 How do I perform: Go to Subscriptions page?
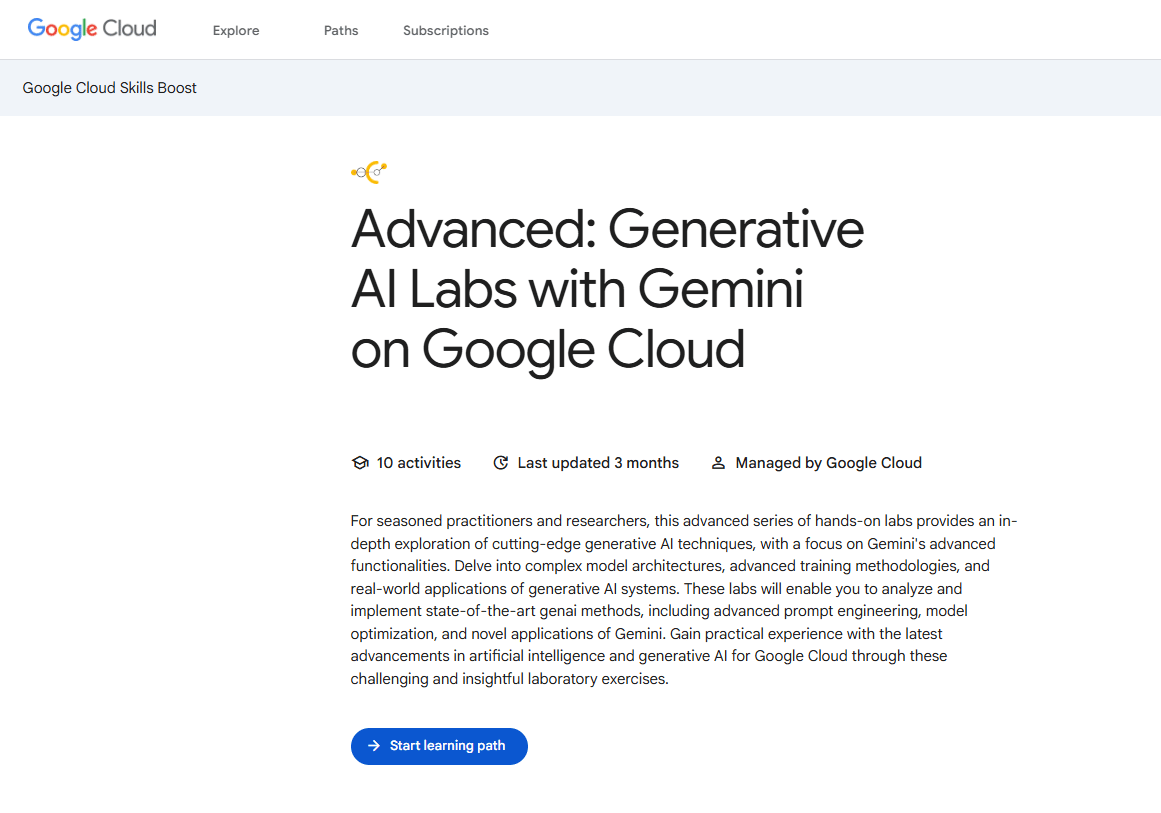[446, 30]
